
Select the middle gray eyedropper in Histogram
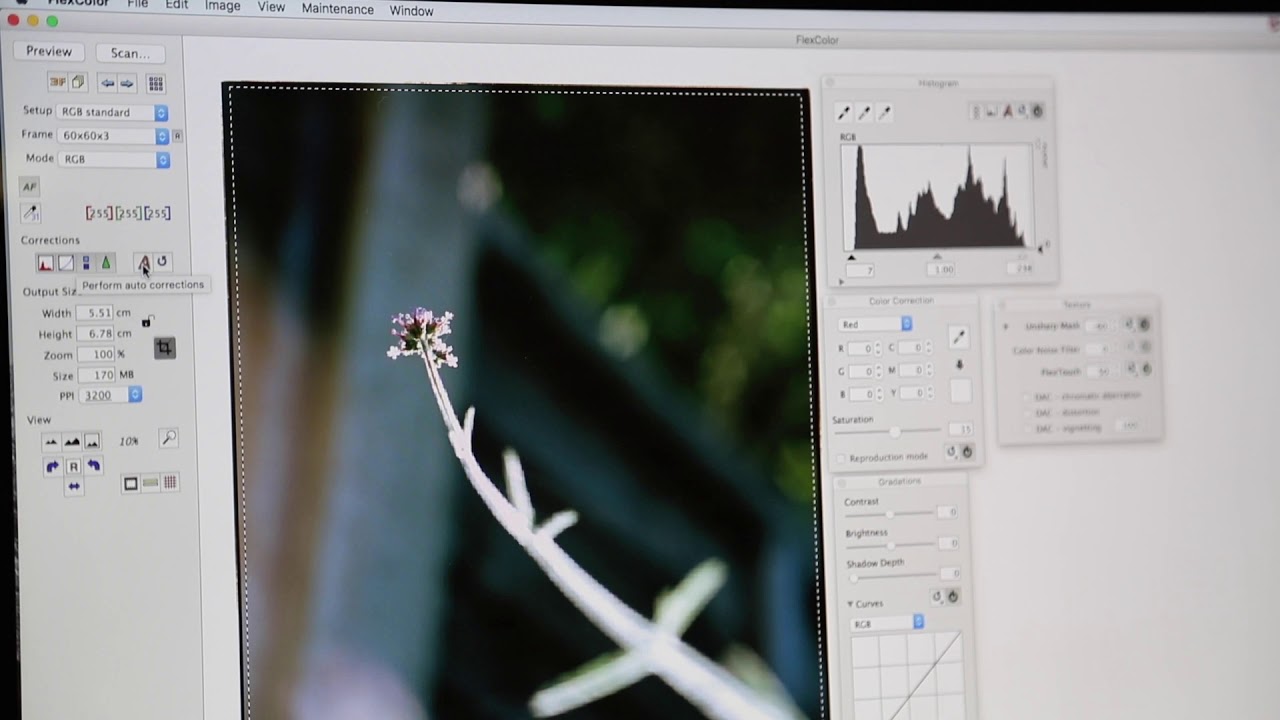(x=864, y=113)
